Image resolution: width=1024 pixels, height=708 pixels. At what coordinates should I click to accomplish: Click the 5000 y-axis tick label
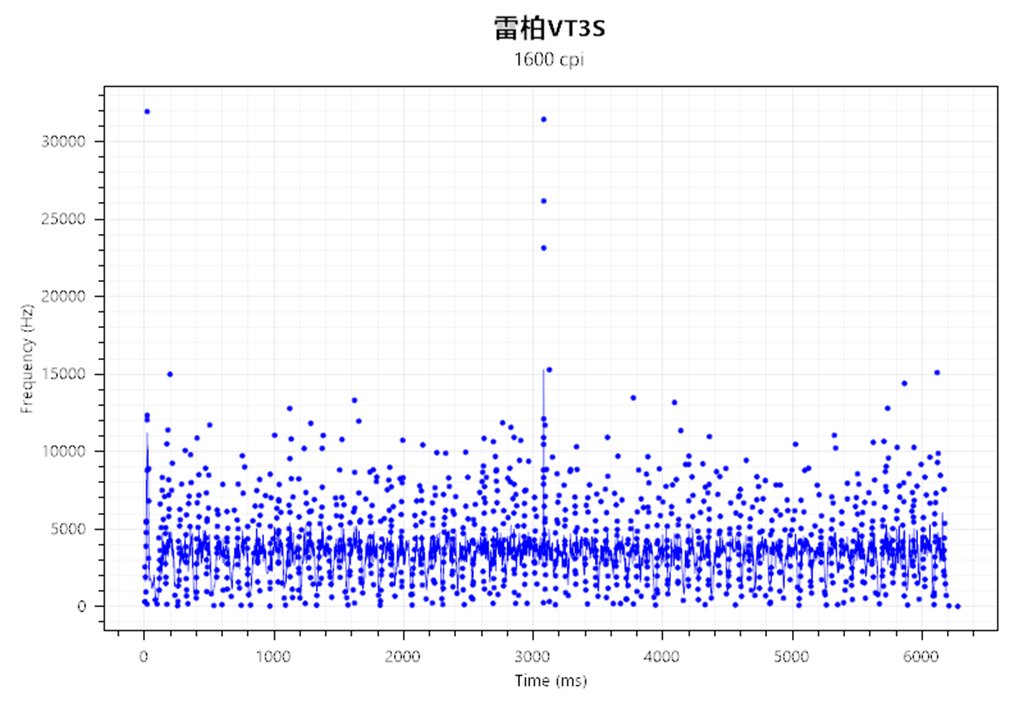68,529
